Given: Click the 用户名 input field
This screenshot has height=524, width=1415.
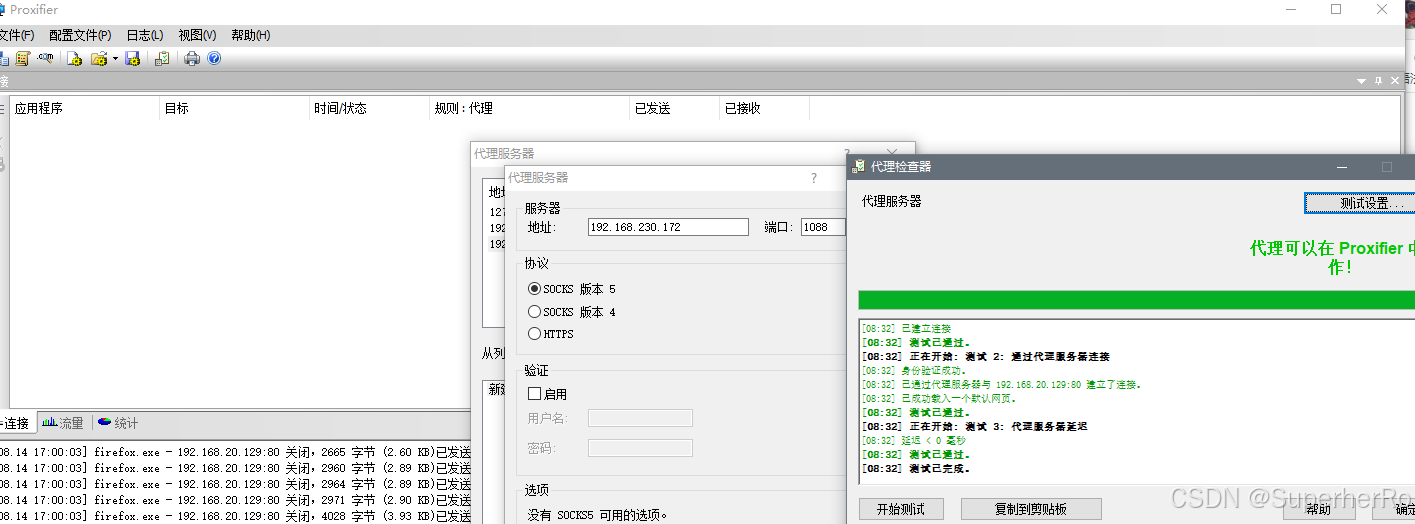Looking at the screenshot, I should point(640,418).
